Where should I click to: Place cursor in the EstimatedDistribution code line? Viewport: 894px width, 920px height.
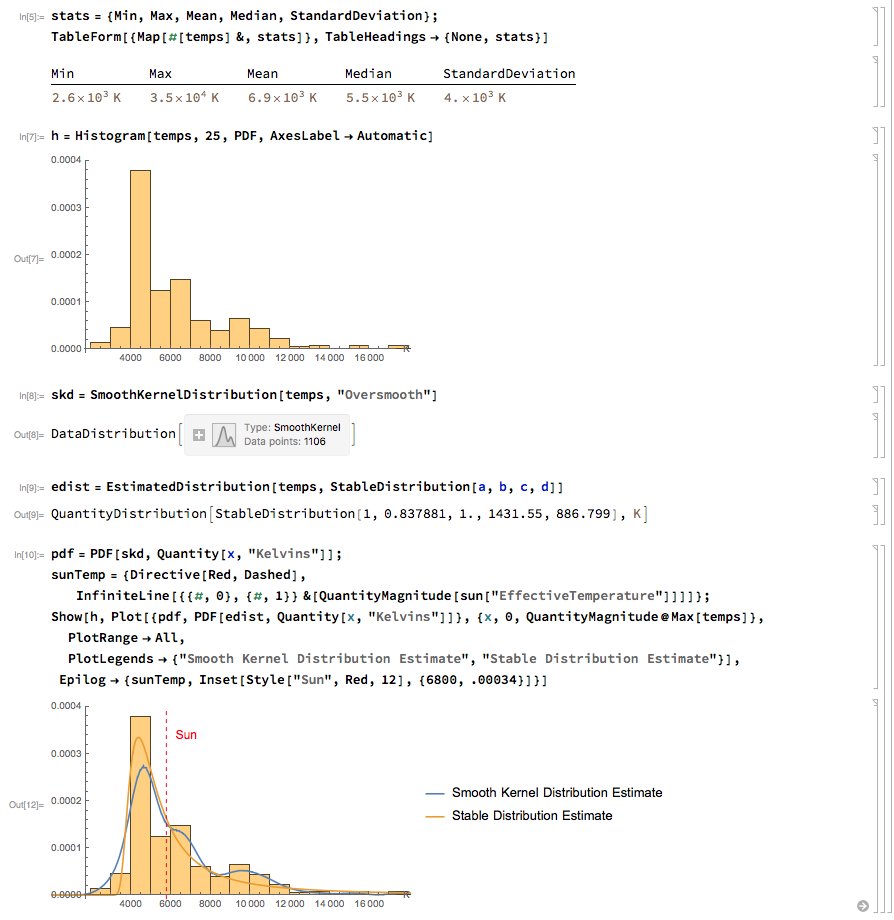[307, 487]
